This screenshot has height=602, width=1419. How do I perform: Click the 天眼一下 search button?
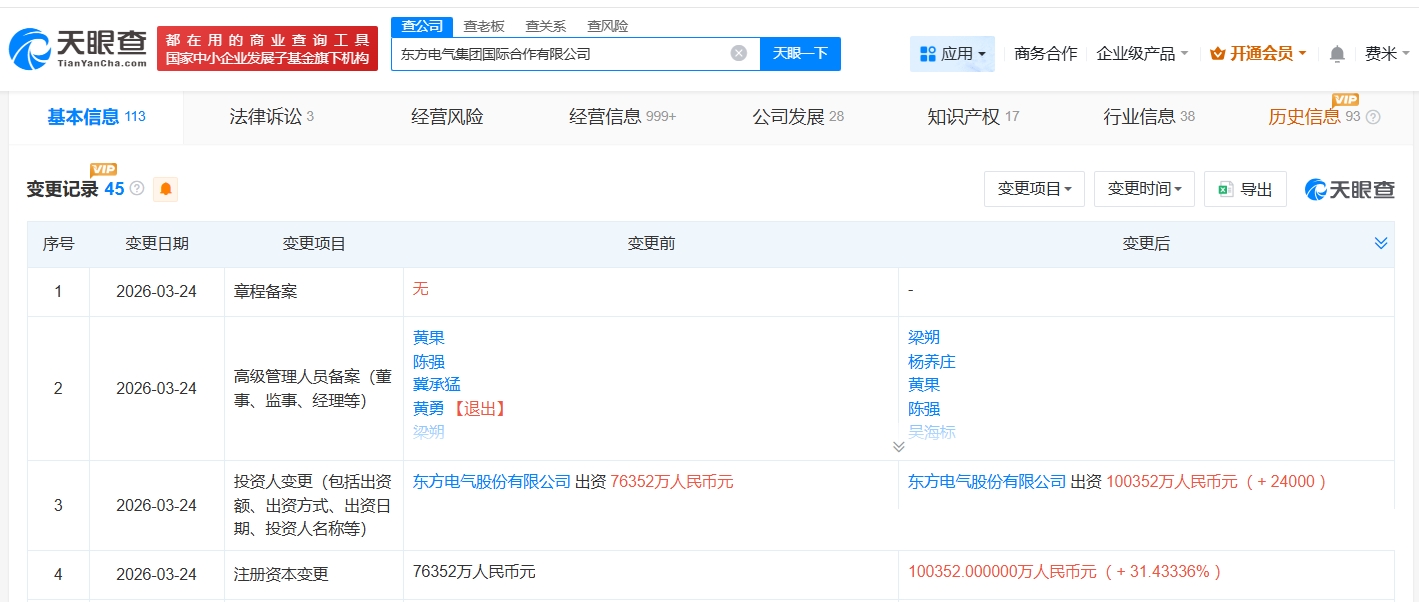[x=800, y=53]
